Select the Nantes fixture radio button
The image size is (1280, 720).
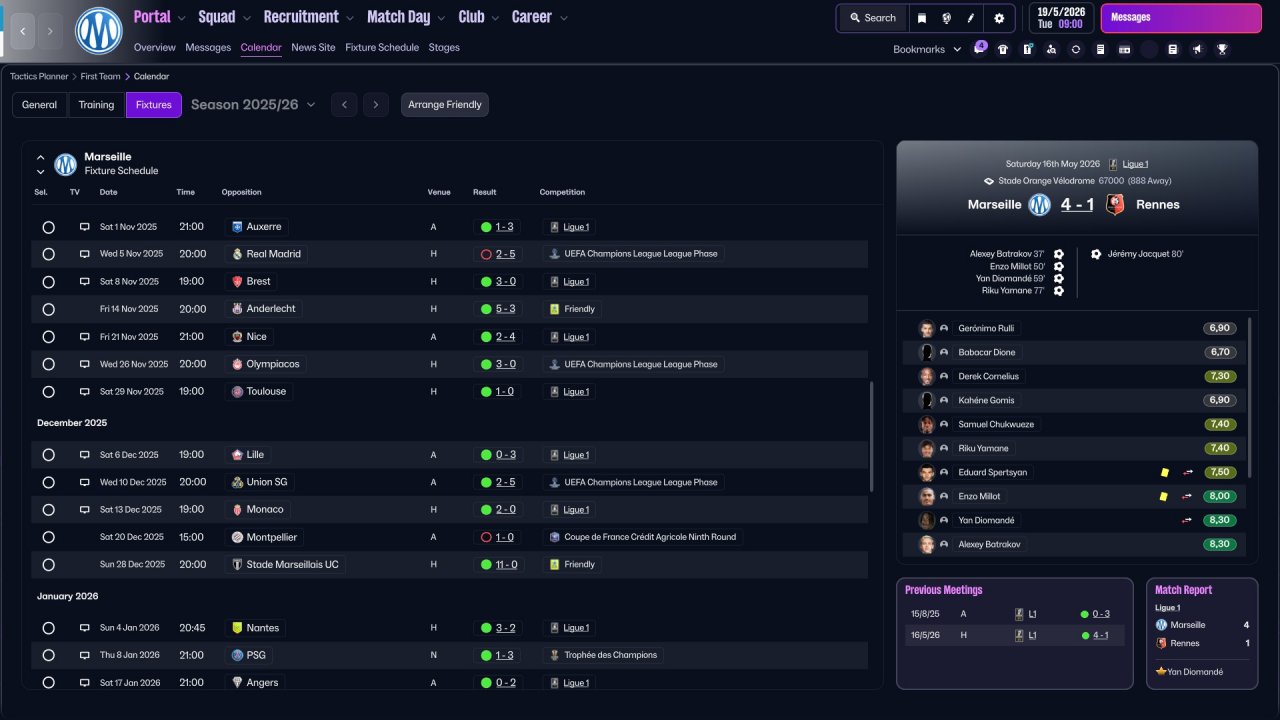coord(48,628)
